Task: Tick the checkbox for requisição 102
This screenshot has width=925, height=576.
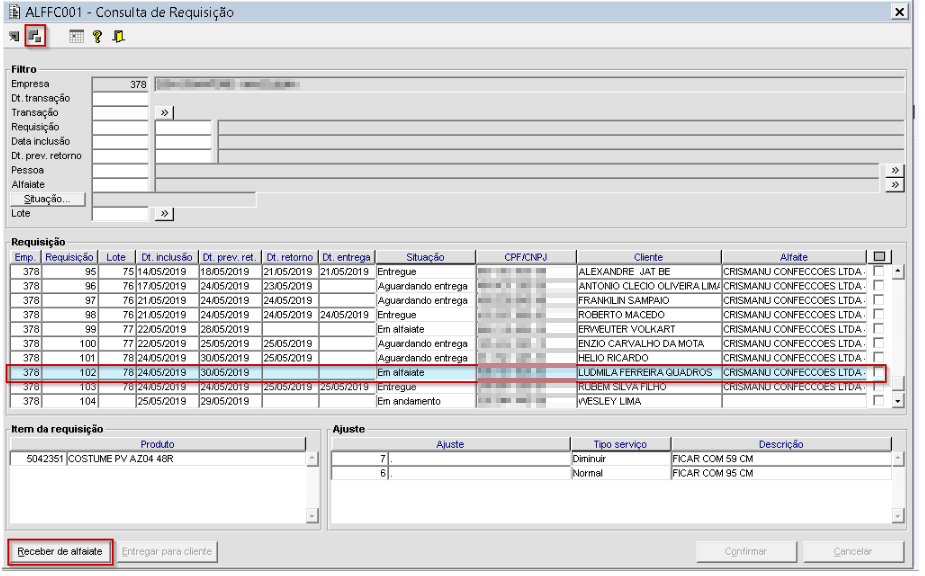Action: (878, 372)
